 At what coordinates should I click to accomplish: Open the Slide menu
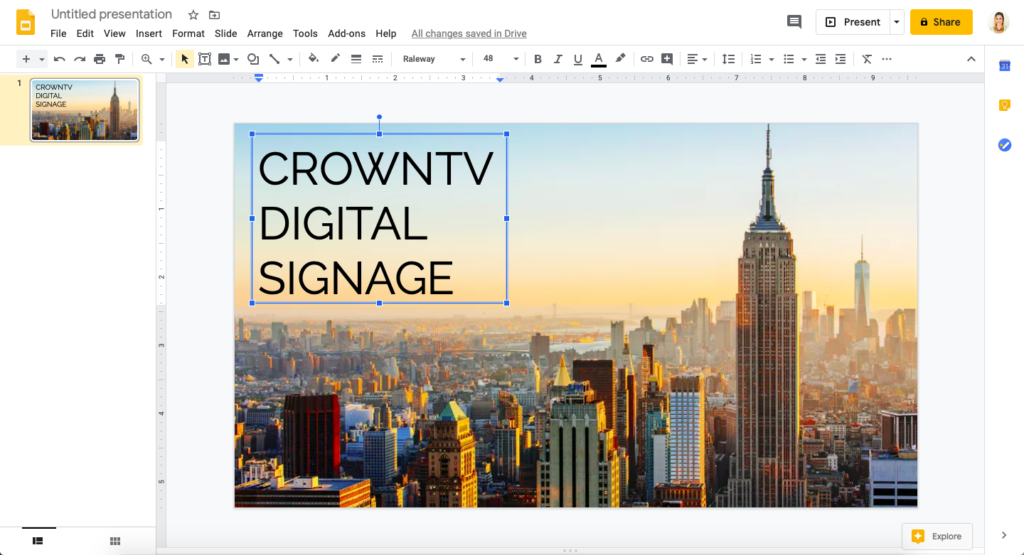[225, 33]
